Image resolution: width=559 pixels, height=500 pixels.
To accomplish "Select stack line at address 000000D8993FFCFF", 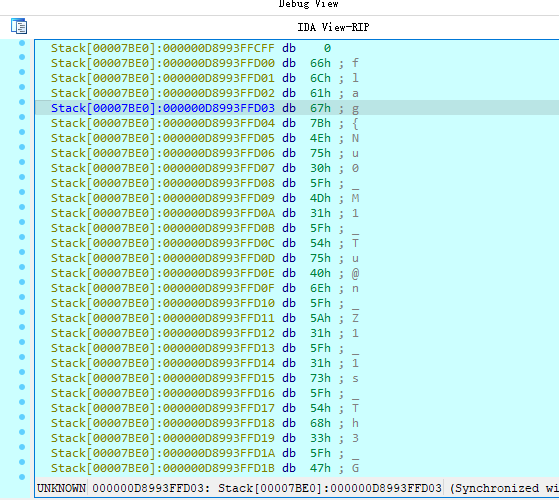I will [191, 48].
